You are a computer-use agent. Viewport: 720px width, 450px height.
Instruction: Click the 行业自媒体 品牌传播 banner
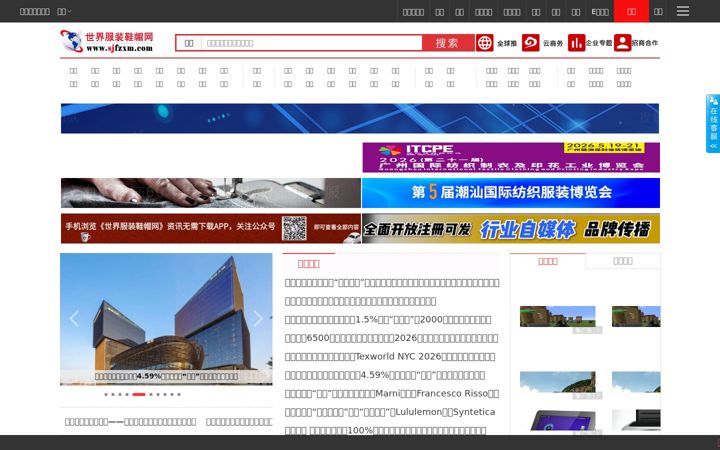click(x=511, y=228)
